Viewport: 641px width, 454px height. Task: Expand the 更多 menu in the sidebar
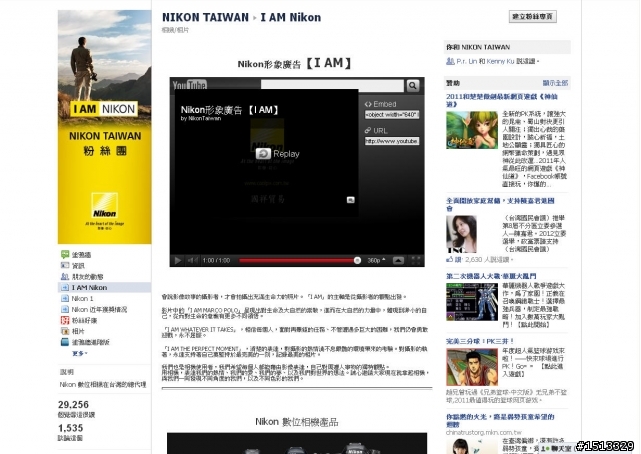[80, 353]
